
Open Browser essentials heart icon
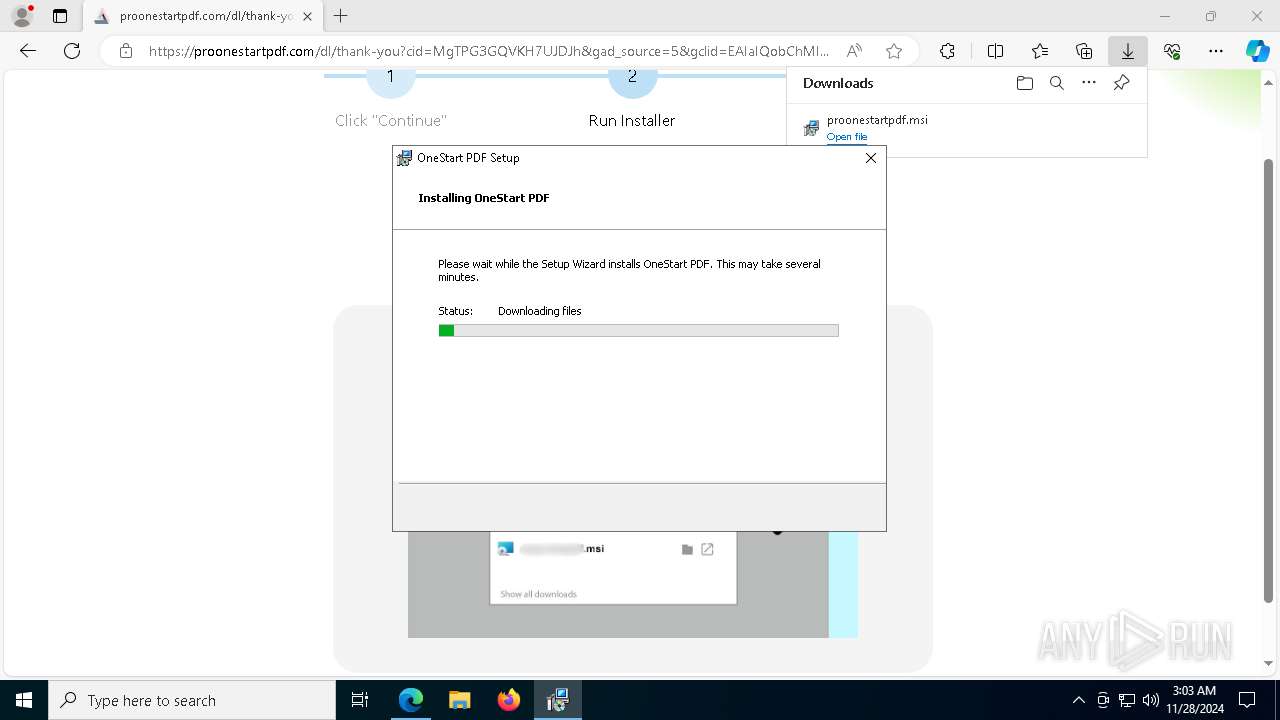pos(1172,51)
